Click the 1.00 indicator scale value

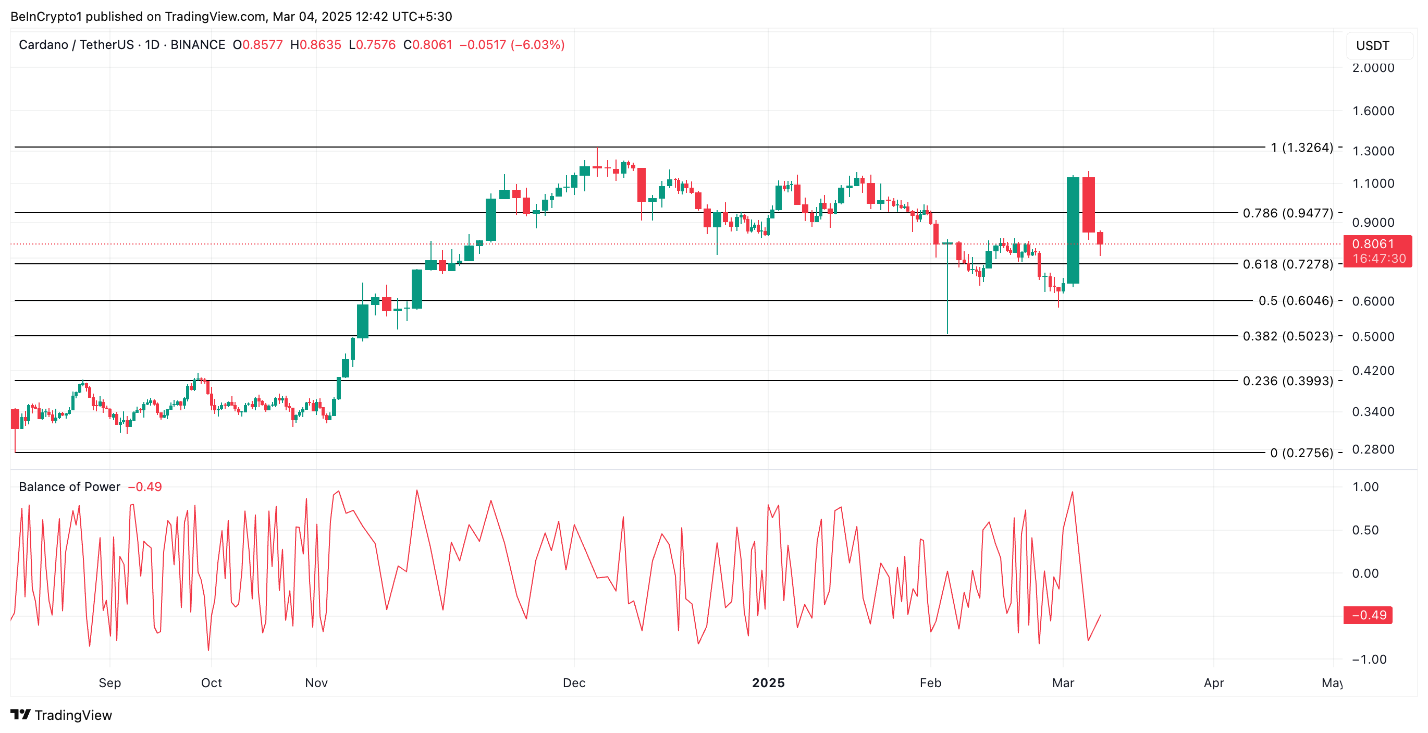1366,487
